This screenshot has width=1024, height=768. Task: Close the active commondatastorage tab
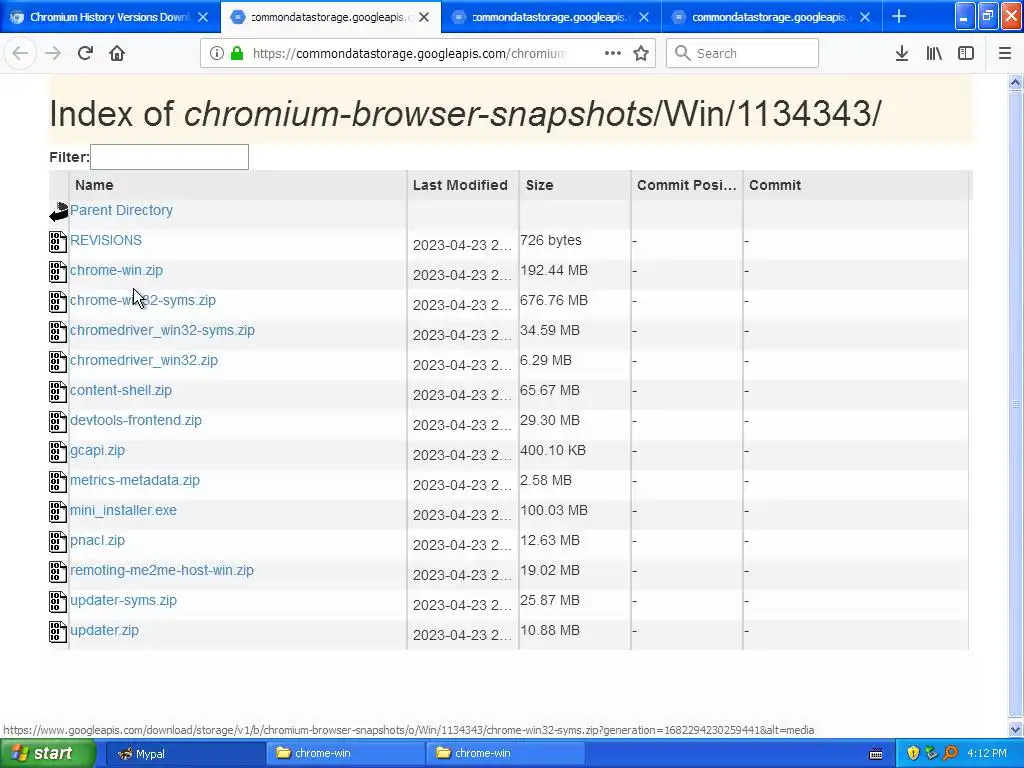click(x=424, y=17)
